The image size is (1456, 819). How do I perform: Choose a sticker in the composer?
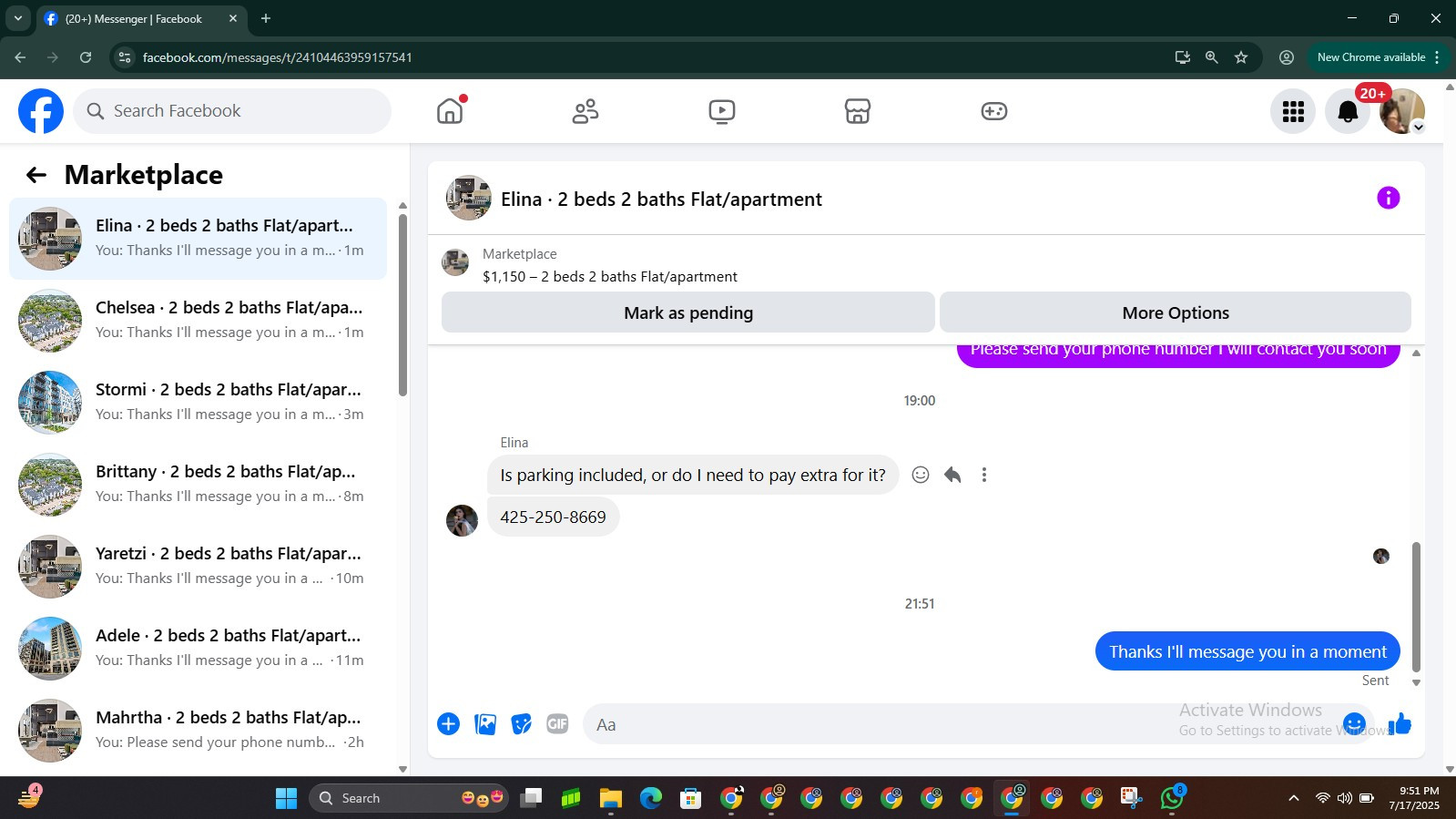click(x=521, y=724)
